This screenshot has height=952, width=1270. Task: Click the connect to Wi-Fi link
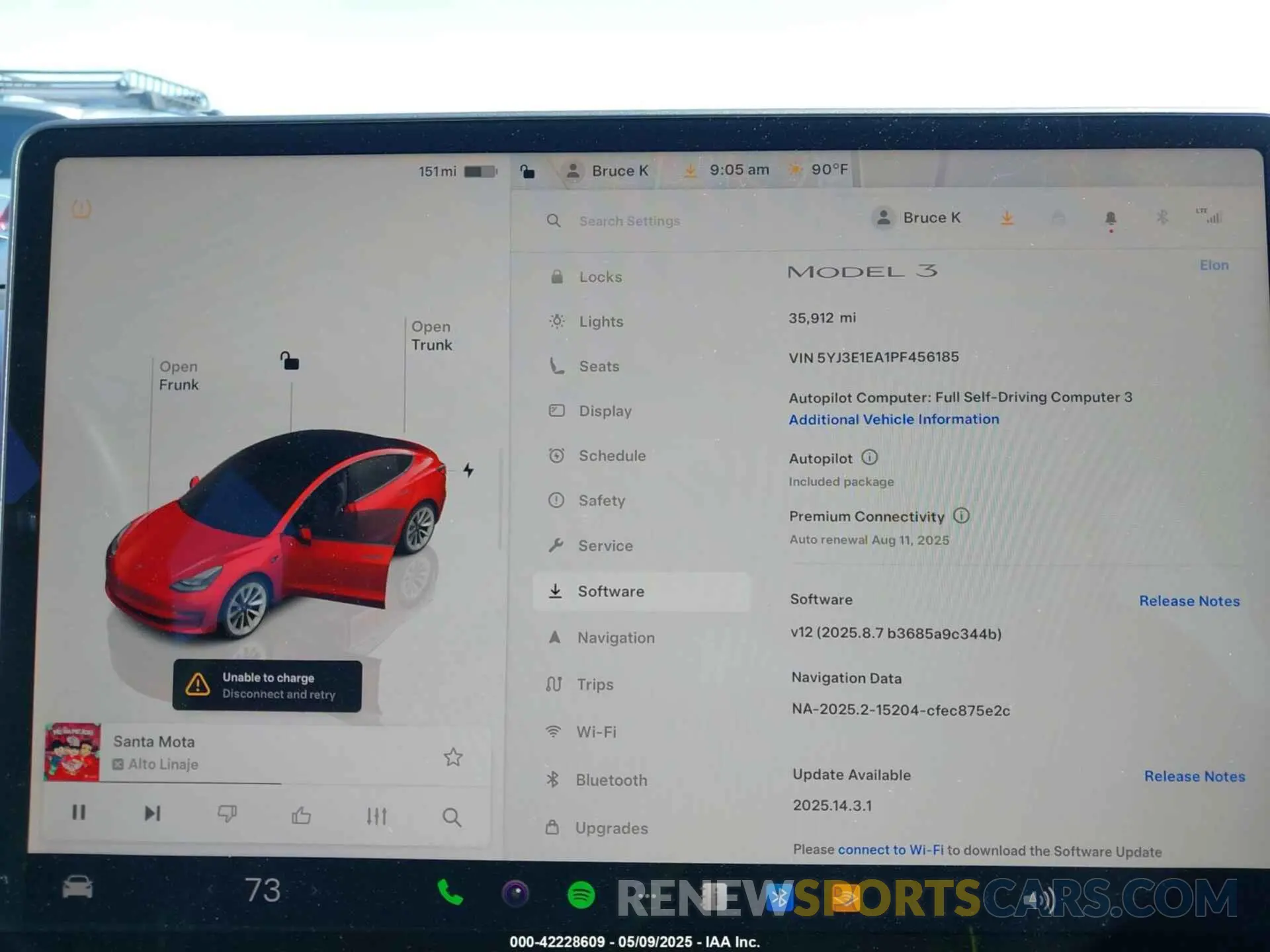[x=890, y=850]
